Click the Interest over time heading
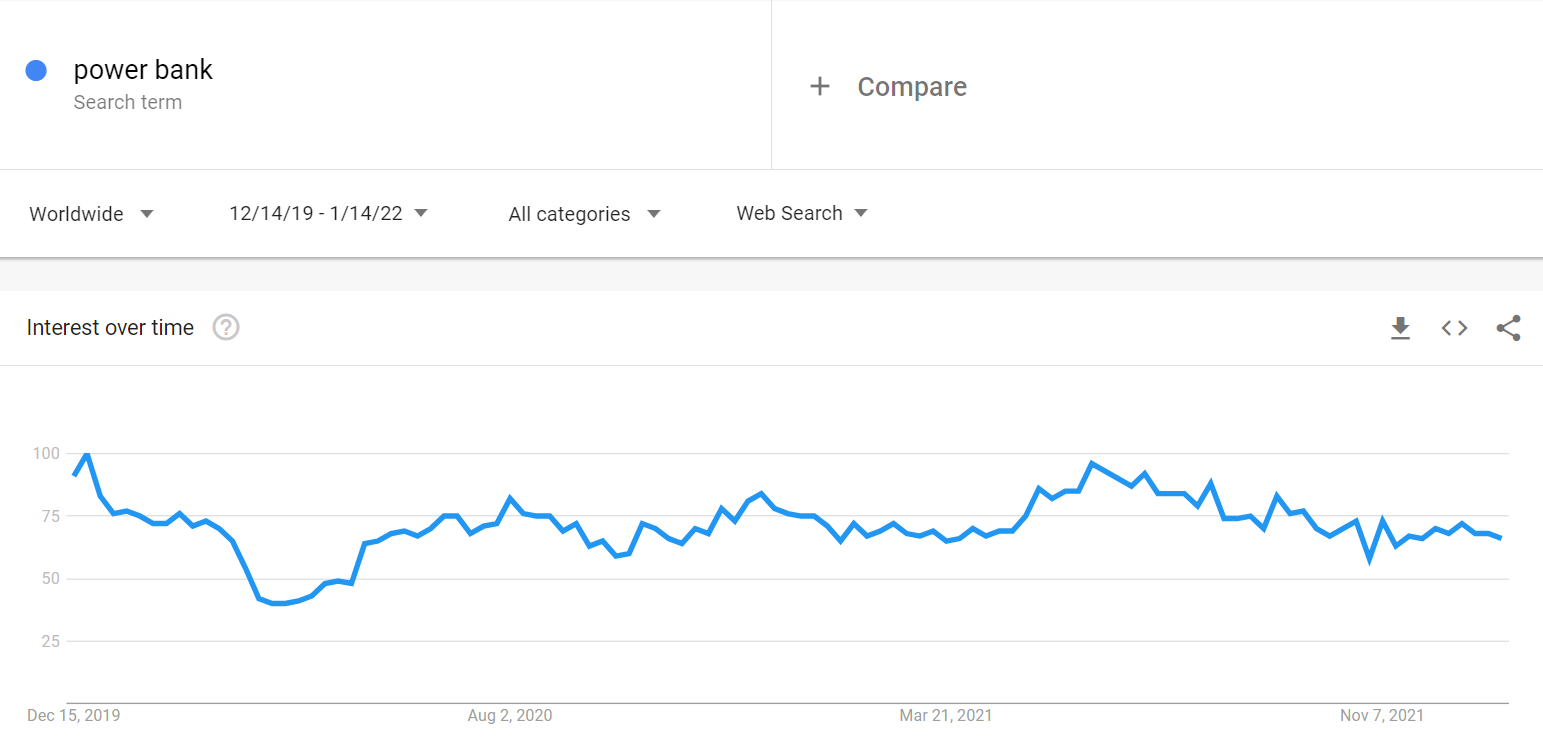 (x=110, y=328)
